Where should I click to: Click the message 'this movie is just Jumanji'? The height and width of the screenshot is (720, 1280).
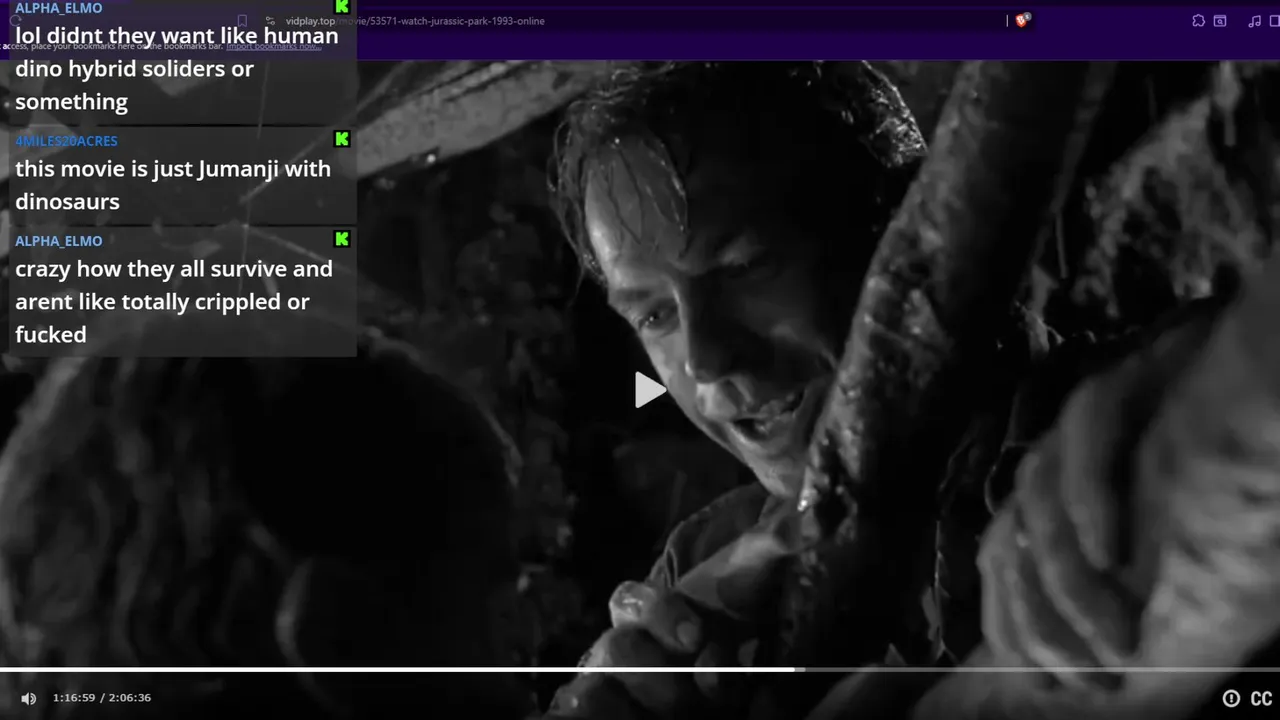[x=173, y=185]
